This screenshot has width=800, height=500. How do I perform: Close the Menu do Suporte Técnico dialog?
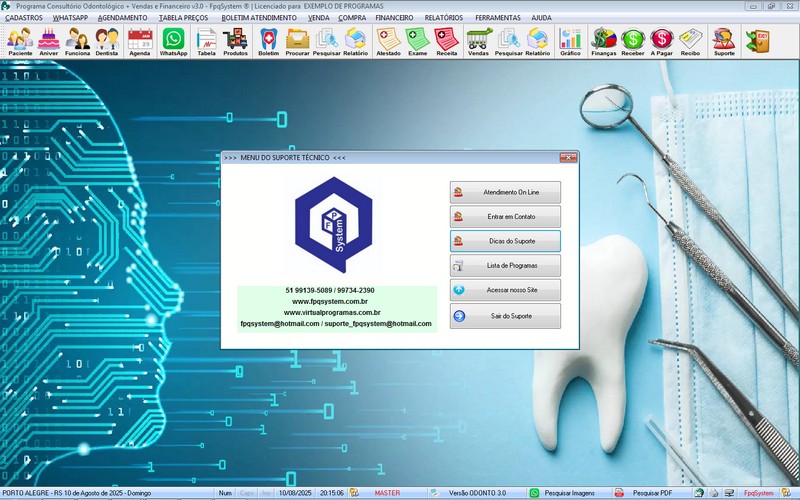[568, 157]
